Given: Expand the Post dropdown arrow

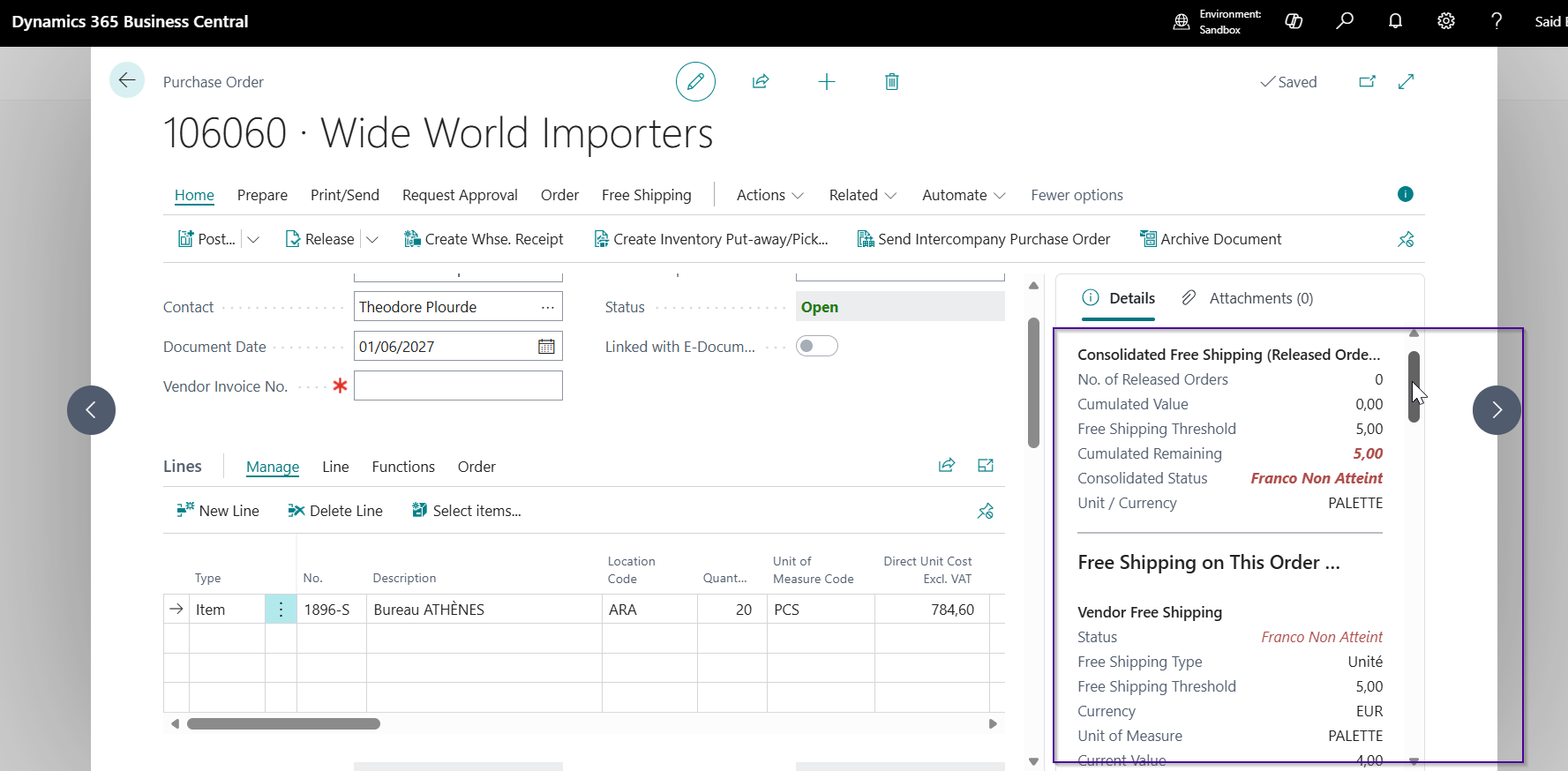Looking at the screenshot, I should point(253,239).
